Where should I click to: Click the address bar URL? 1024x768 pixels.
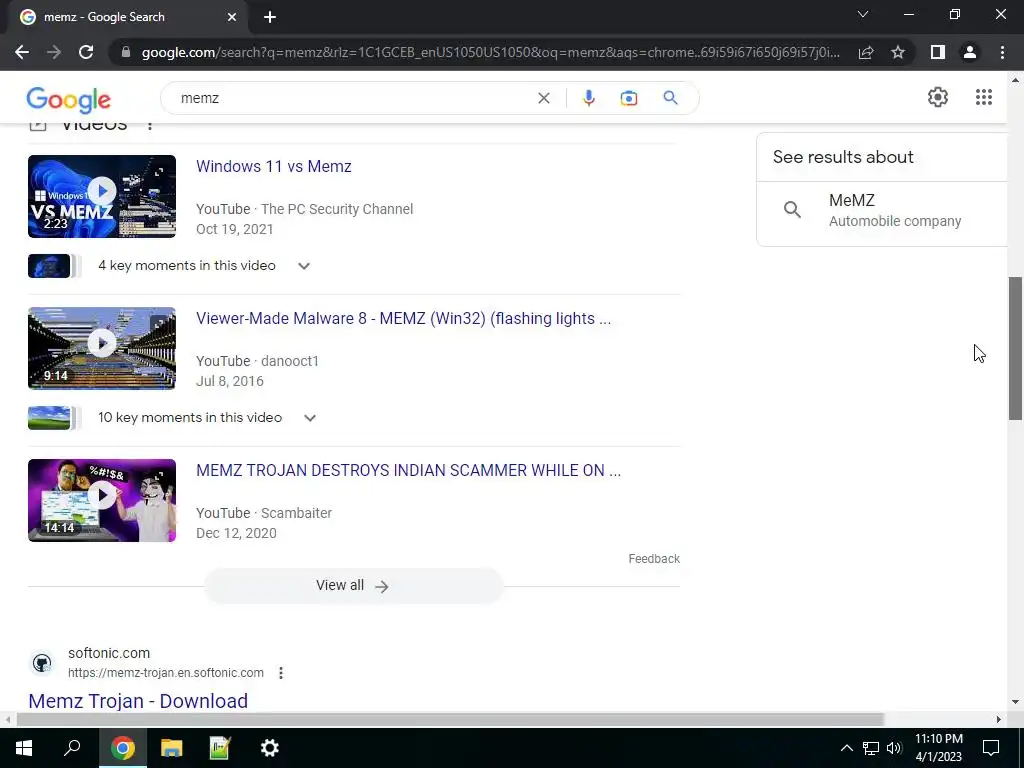click(x=490, y=52)
